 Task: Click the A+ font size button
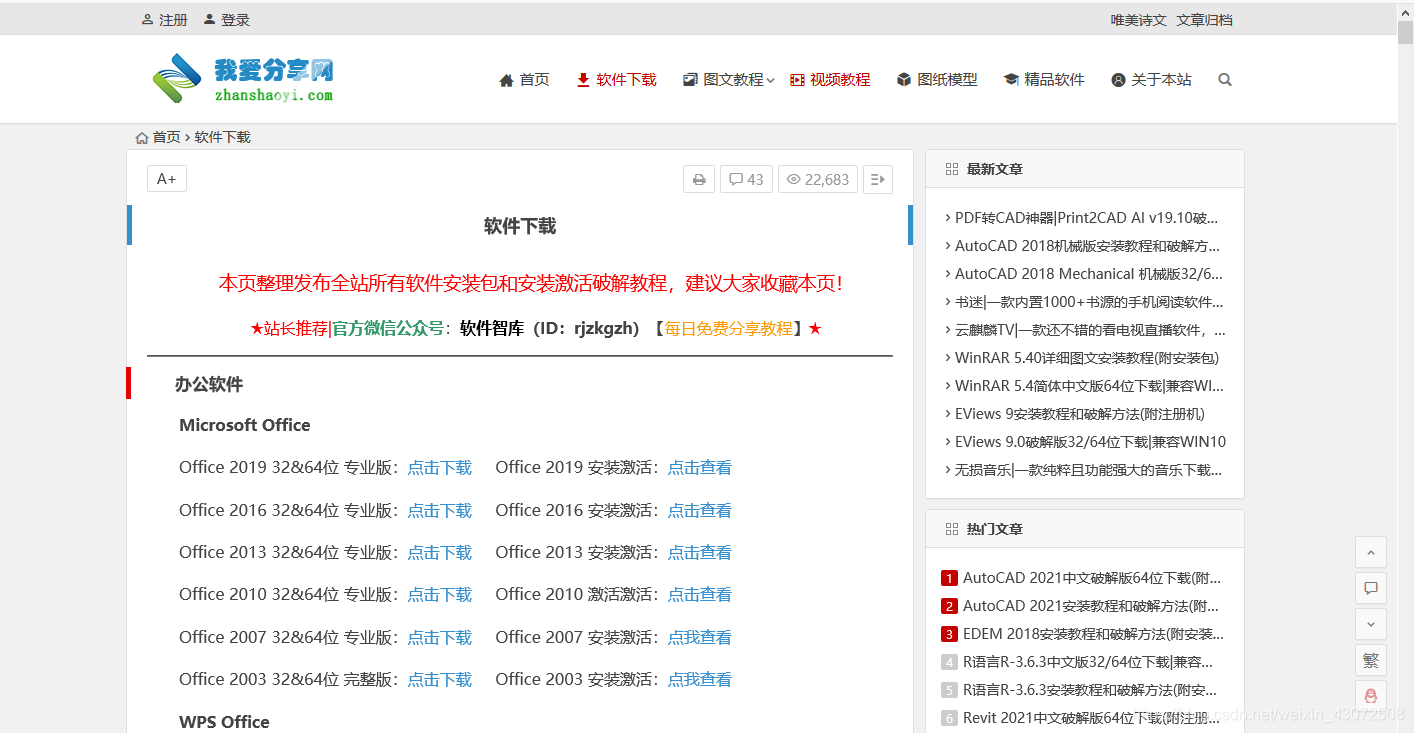[x=167, y=179]
